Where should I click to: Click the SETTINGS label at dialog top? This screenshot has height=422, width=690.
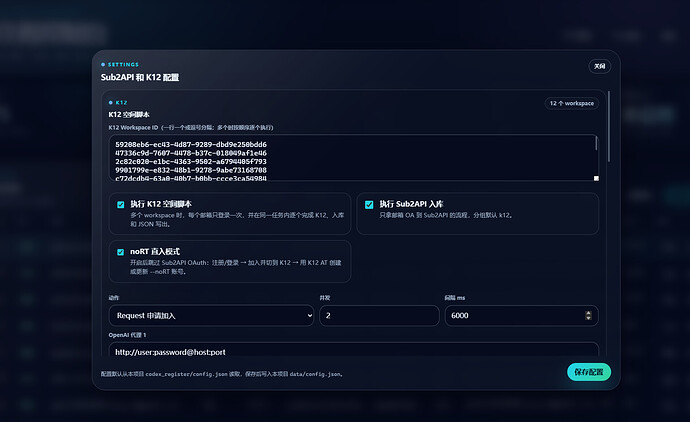[123, 64]
